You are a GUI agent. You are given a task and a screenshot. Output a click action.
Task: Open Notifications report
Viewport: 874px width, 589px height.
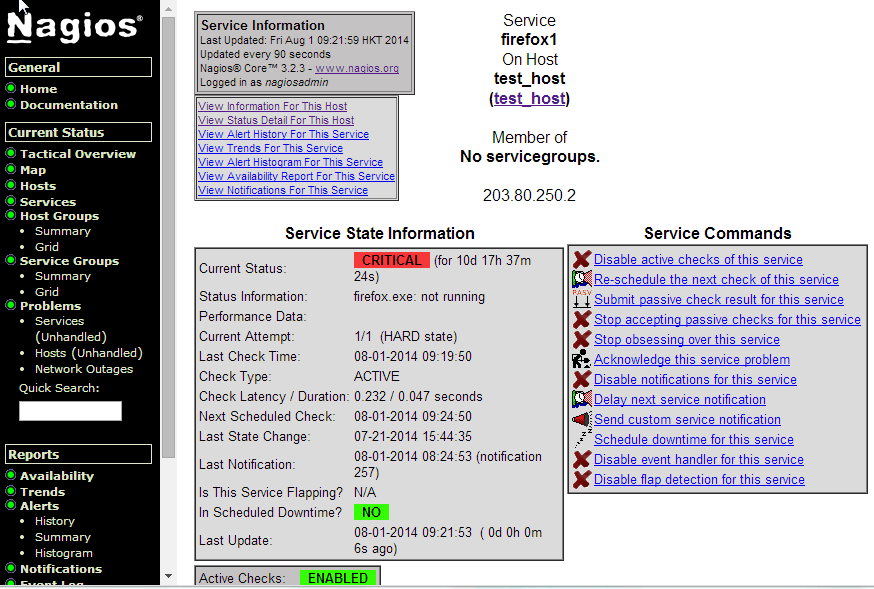pos(61,569)
